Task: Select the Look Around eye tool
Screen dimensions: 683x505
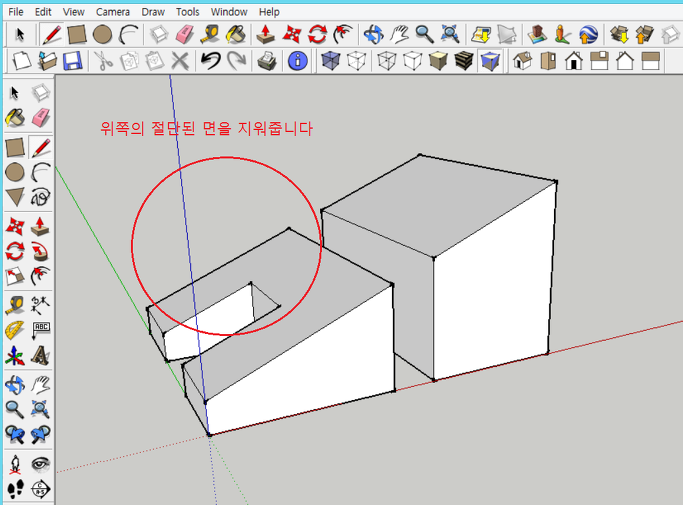Action: pos(41,464)
